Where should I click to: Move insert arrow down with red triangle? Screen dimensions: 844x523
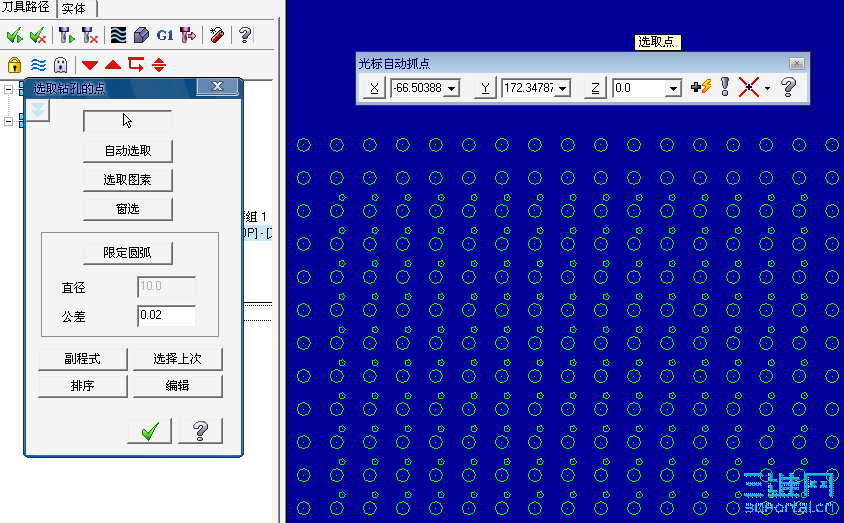(x=90, y=65)
